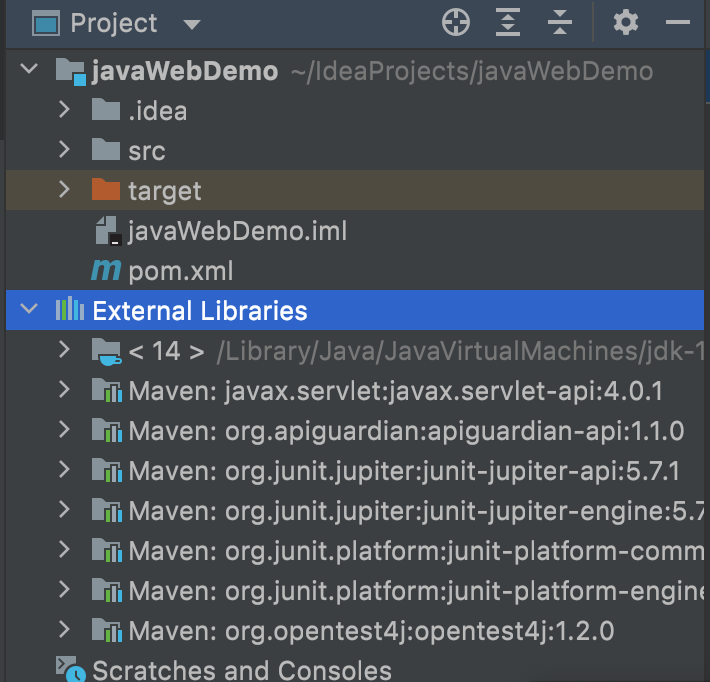
Task: Click the Scratches and Consoles icon
Action: click(71, 669)
